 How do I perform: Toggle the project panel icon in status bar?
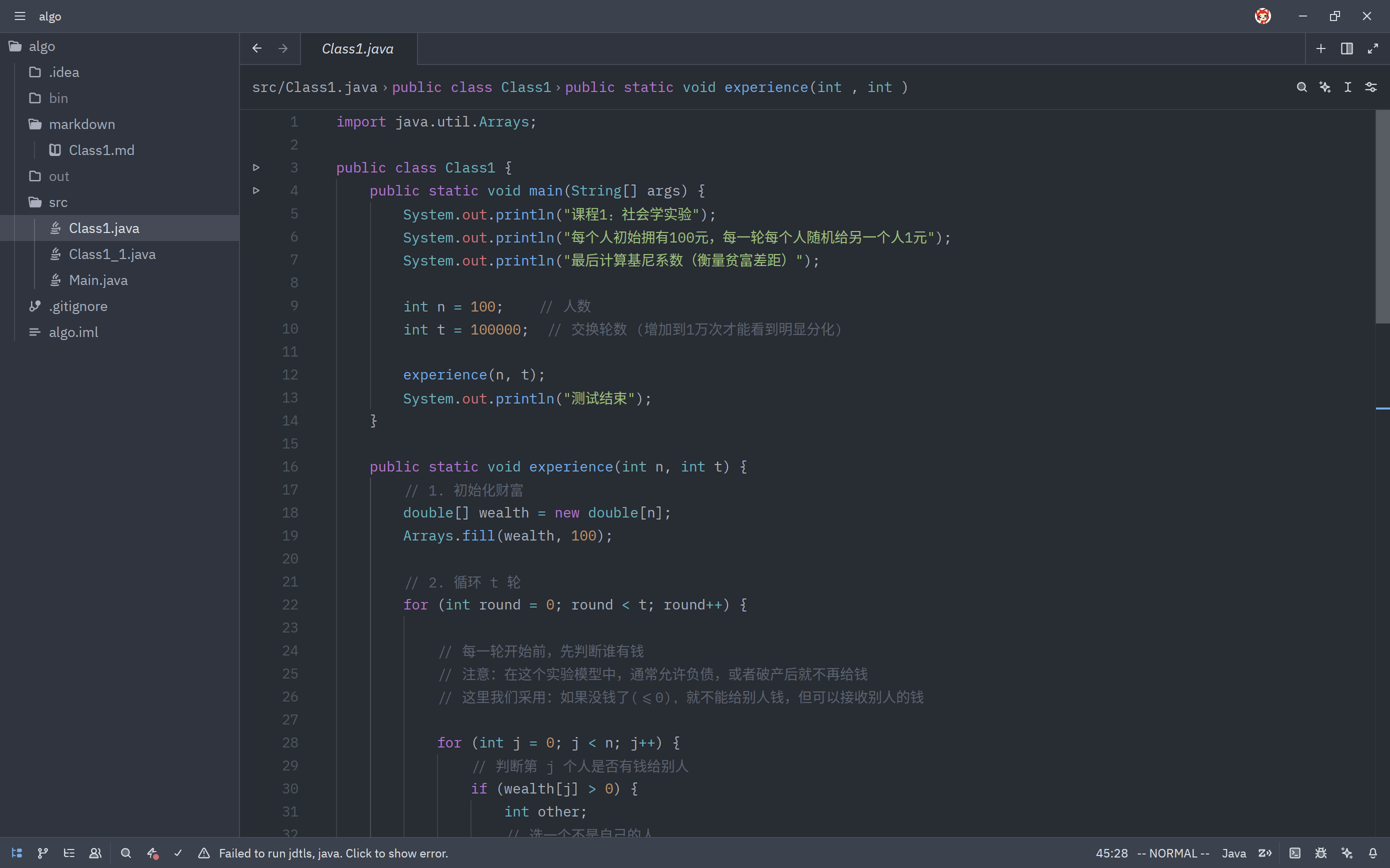coord(16,853)
